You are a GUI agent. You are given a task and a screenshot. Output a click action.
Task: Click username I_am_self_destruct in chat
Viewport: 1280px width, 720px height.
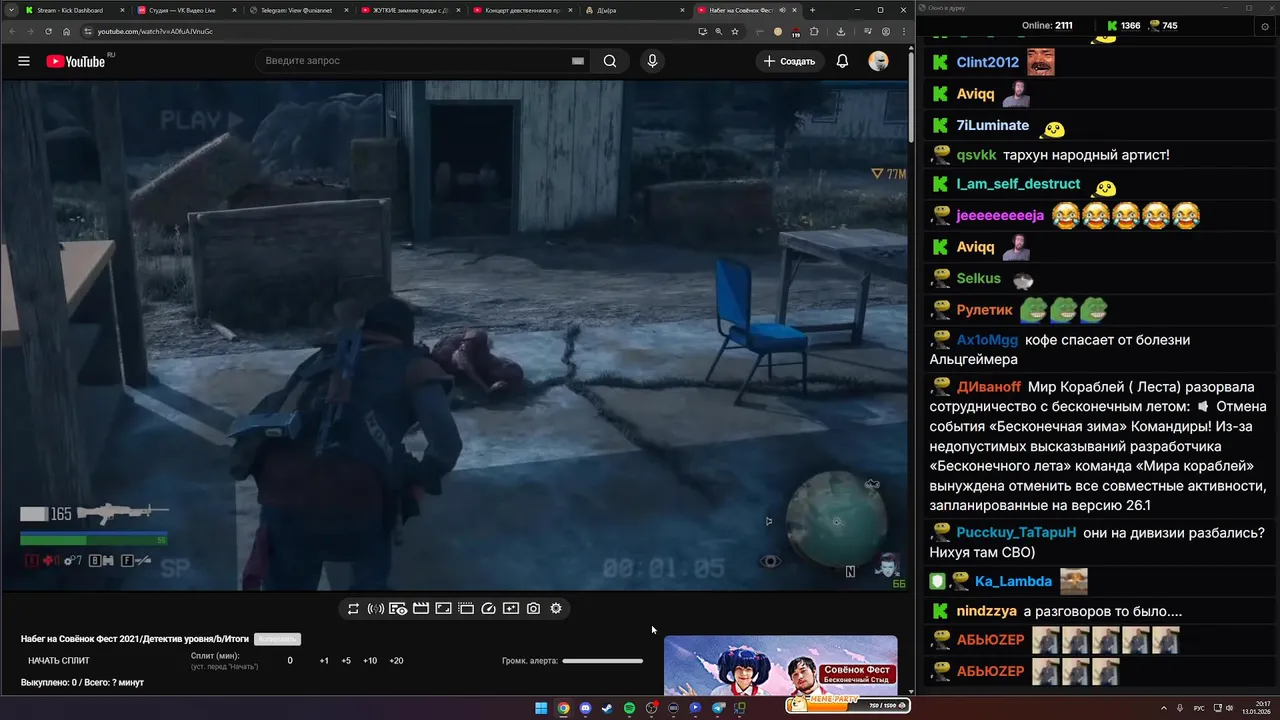click(x=1018, y=184)
